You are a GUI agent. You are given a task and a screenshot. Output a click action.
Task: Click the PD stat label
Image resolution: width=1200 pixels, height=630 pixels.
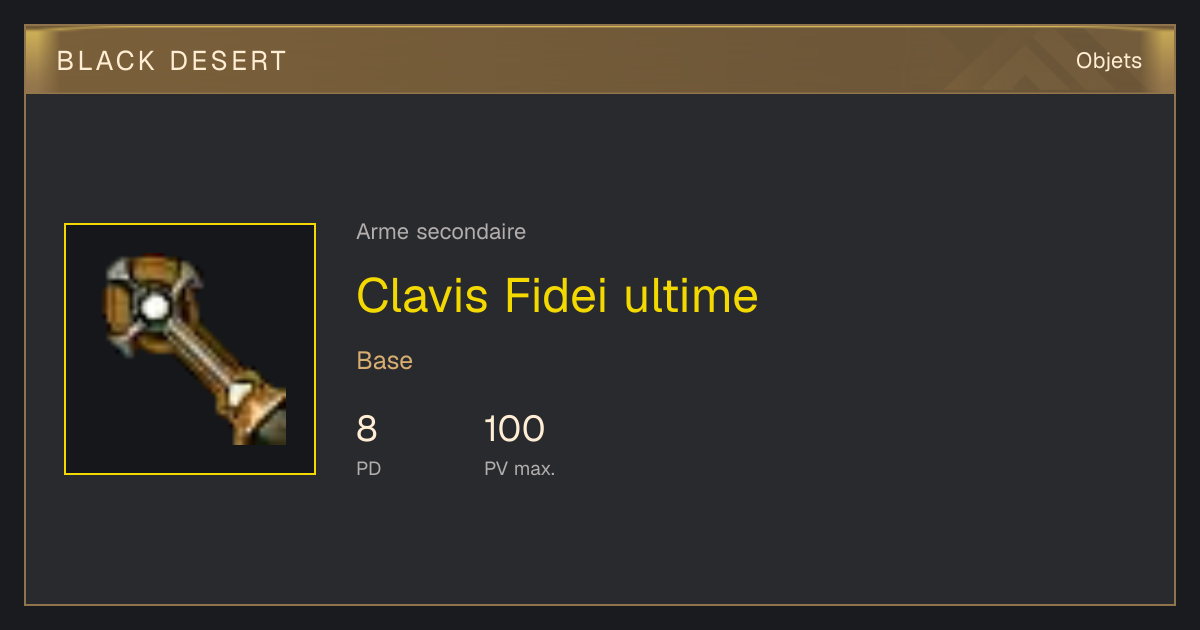[369, 468]
